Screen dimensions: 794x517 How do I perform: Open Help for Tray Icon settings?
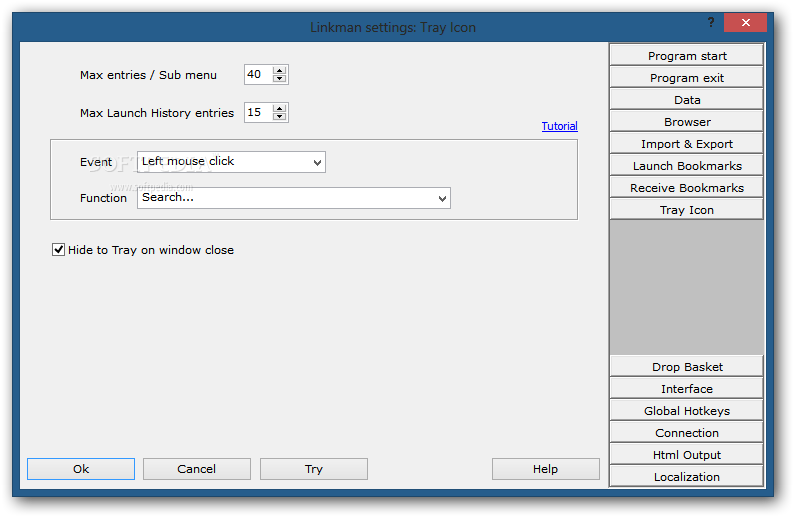[x=545, y=469]
